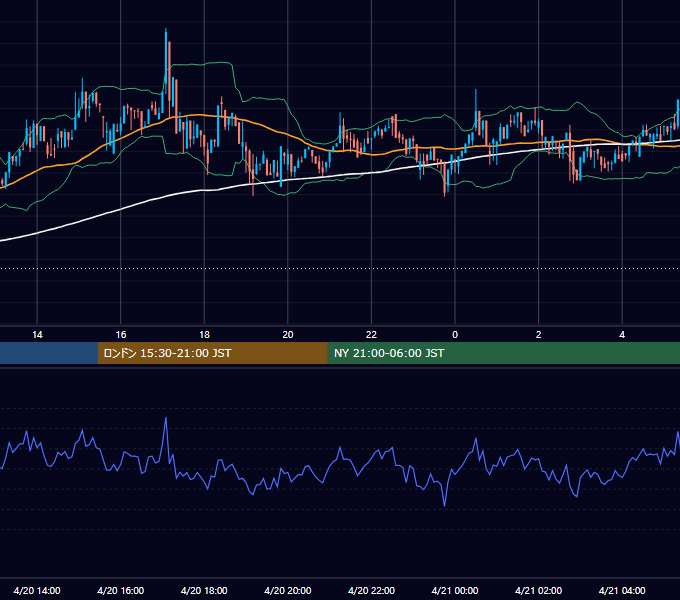
Task: Click the hour label 14 on chart axis
Action: click(37, 335)
